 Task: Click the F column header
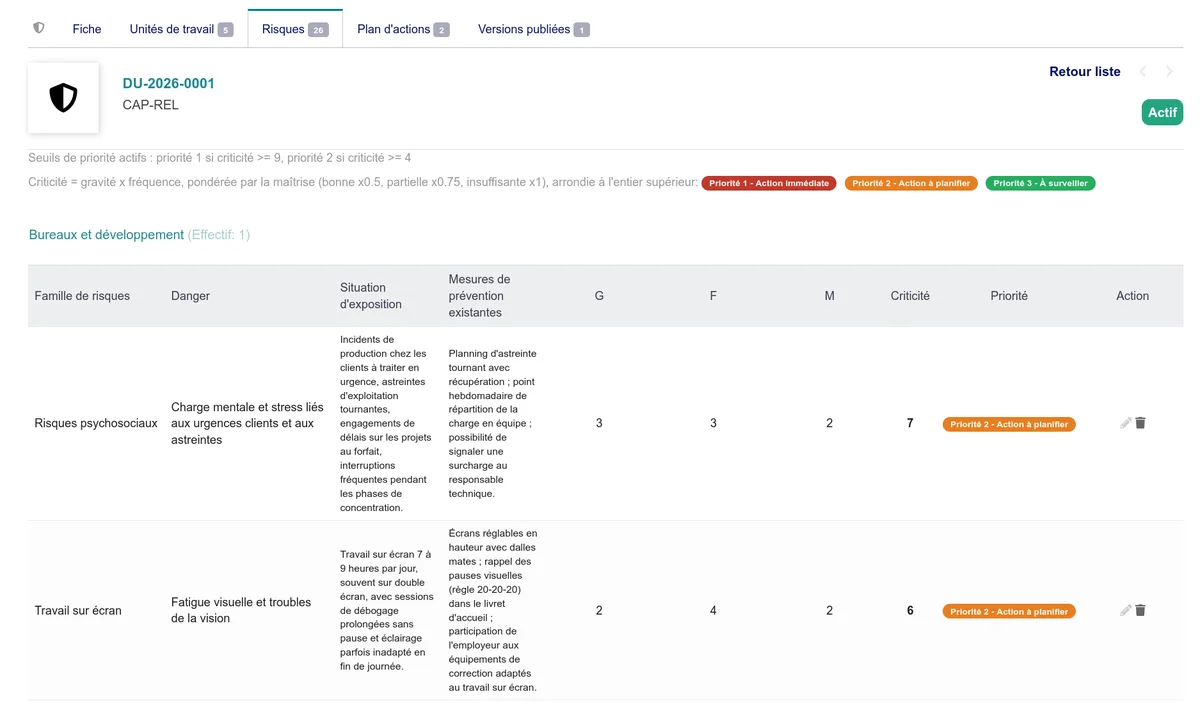(713, 296)
